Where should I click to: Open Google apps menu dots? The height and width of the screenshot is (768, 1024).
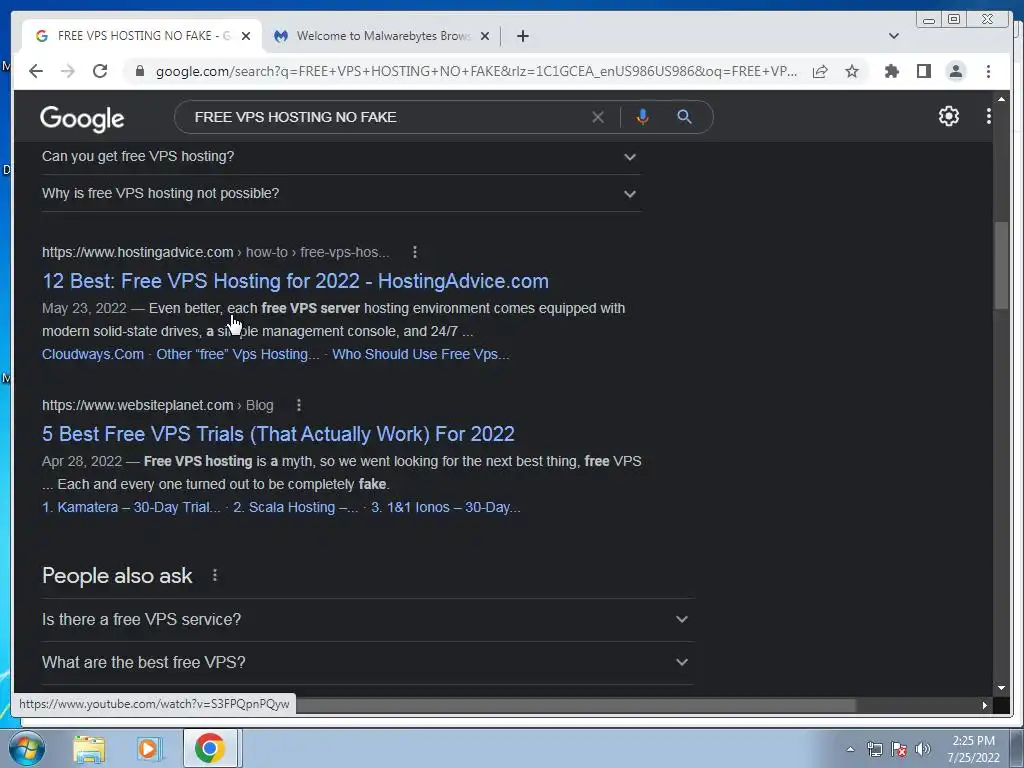tap(989, 116)
